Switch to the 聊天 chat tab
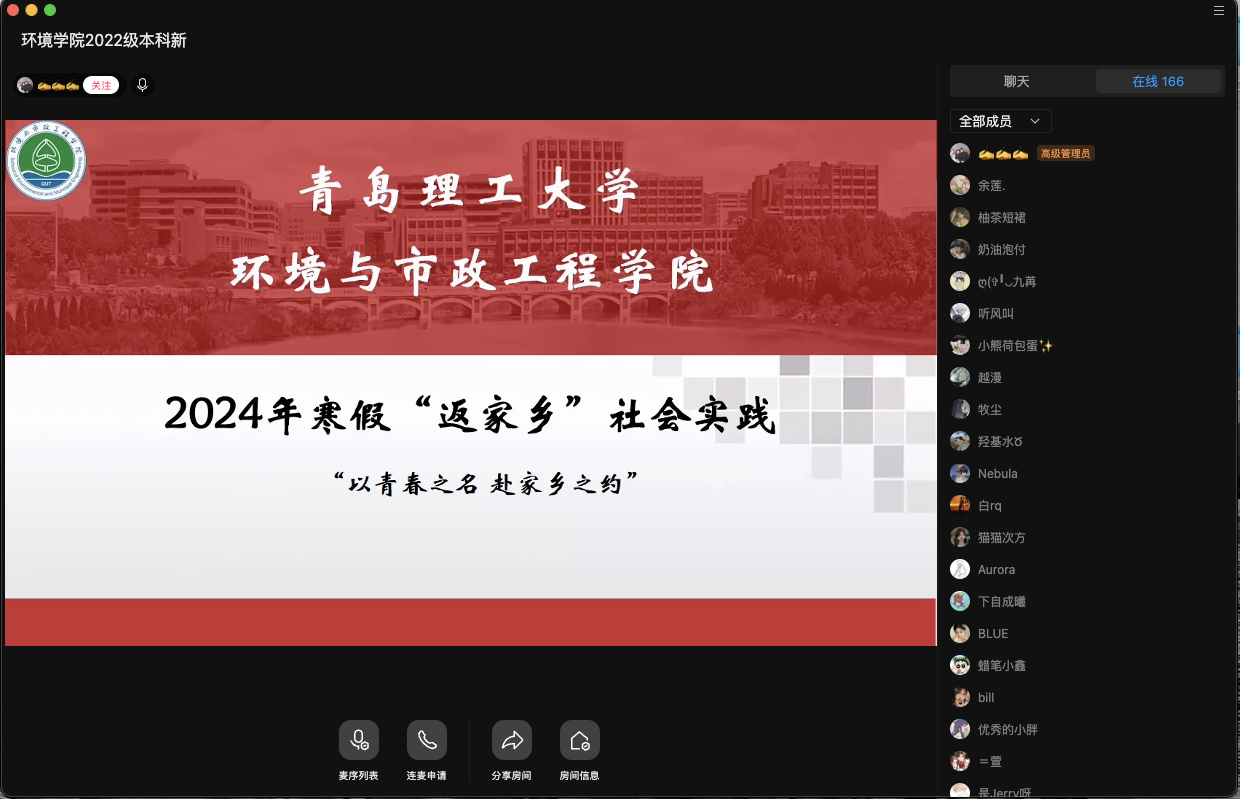The width and height of the screenshot is (1240, 799). [x=1017, y=82]
